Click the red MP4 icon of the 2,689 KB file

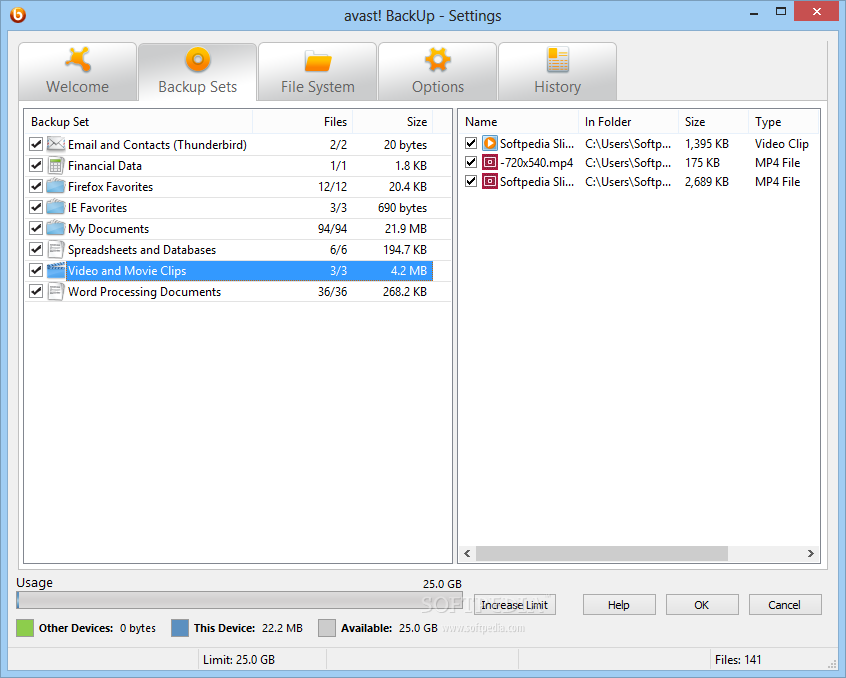coord(489,181)
